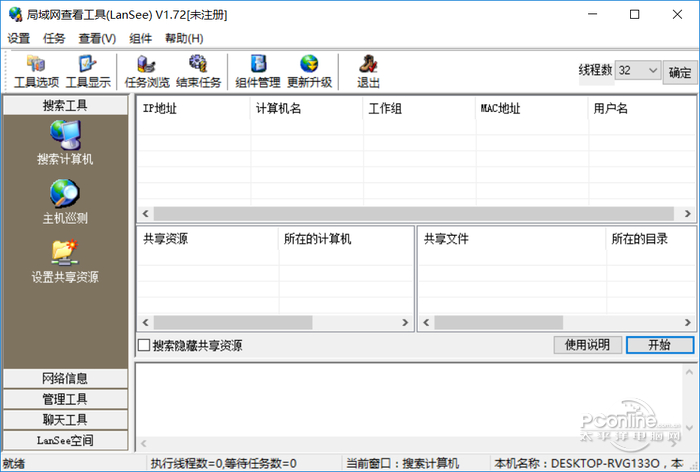
Task: Open 设置共享资源 sidebar tool
Action: click(65, 261)
